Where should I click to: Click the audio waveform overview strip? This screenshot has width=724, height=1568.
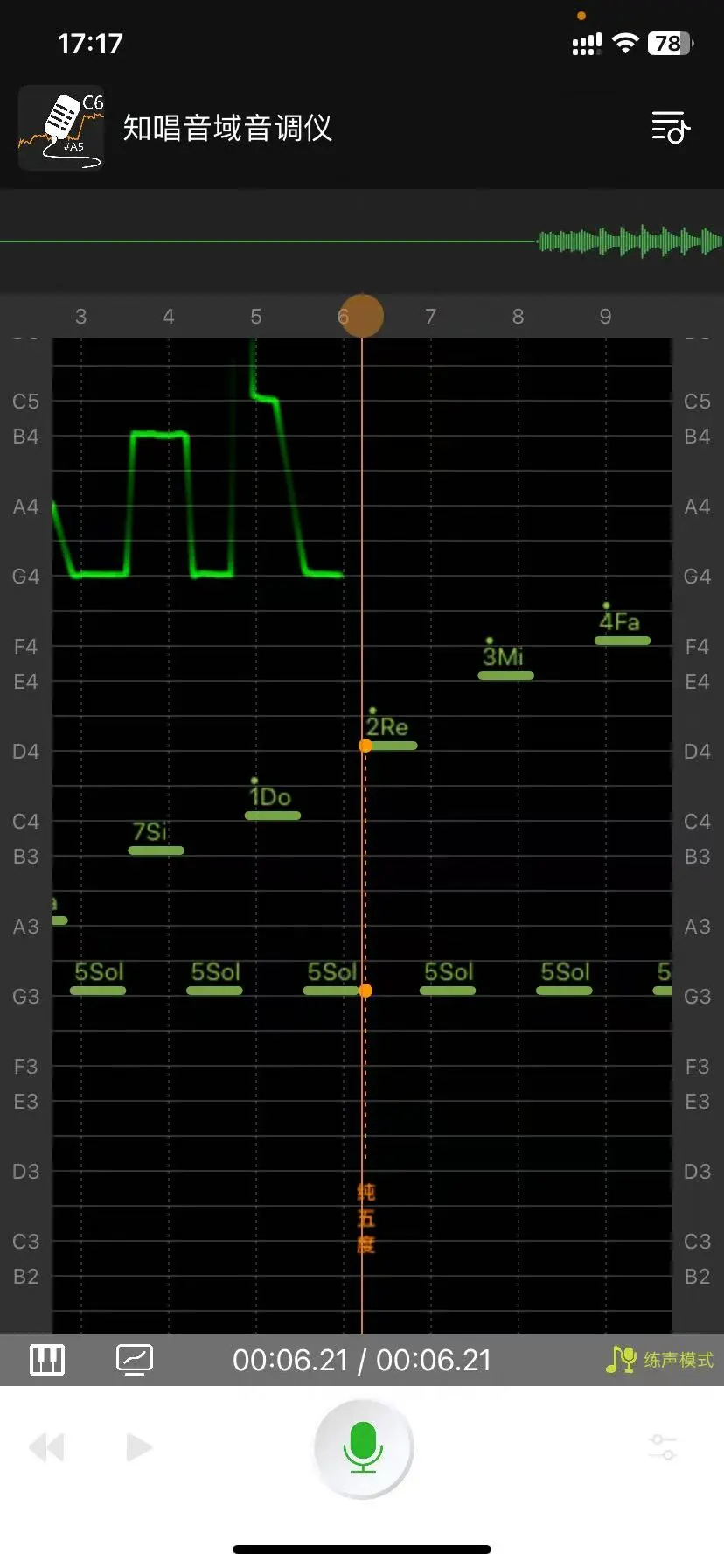362,241
